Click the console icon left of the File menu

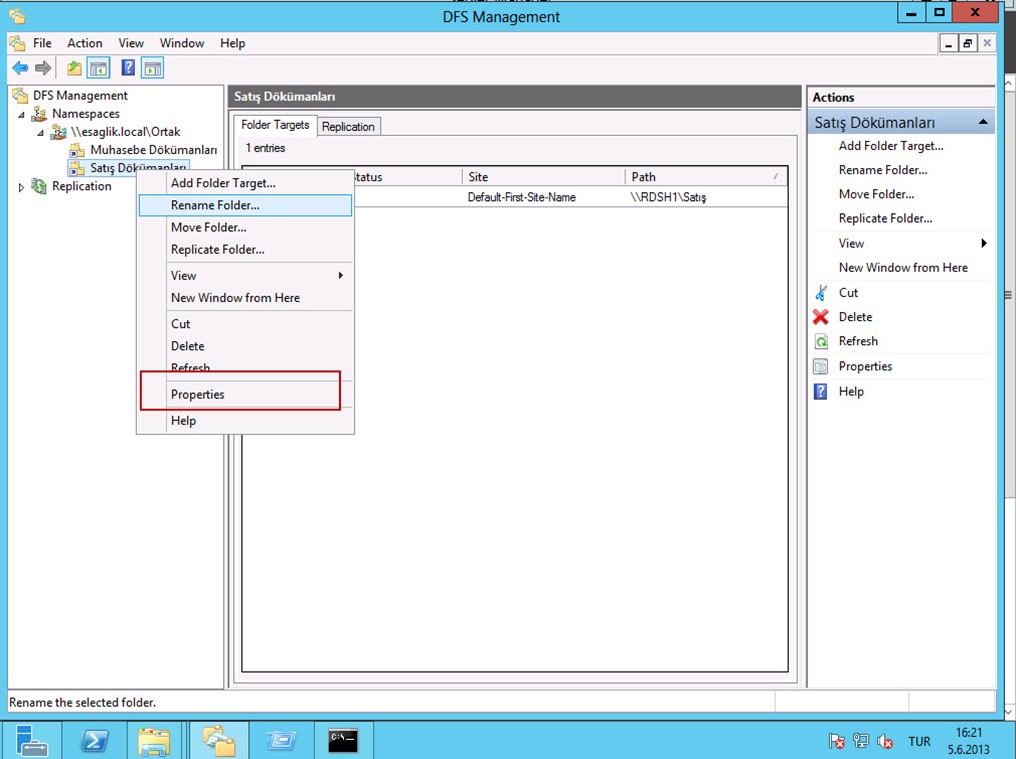17,43
